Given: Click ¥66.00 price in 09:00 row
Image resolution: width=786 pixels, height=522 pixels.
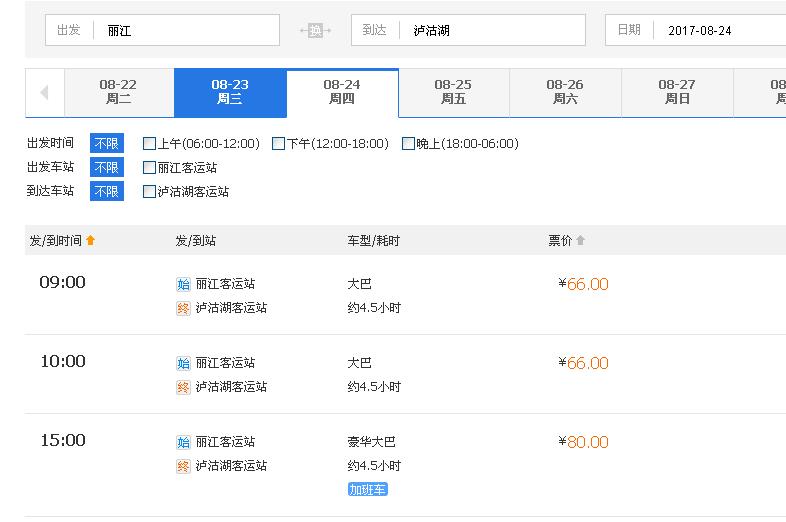Looking at the screenshot, I should 583,284.
